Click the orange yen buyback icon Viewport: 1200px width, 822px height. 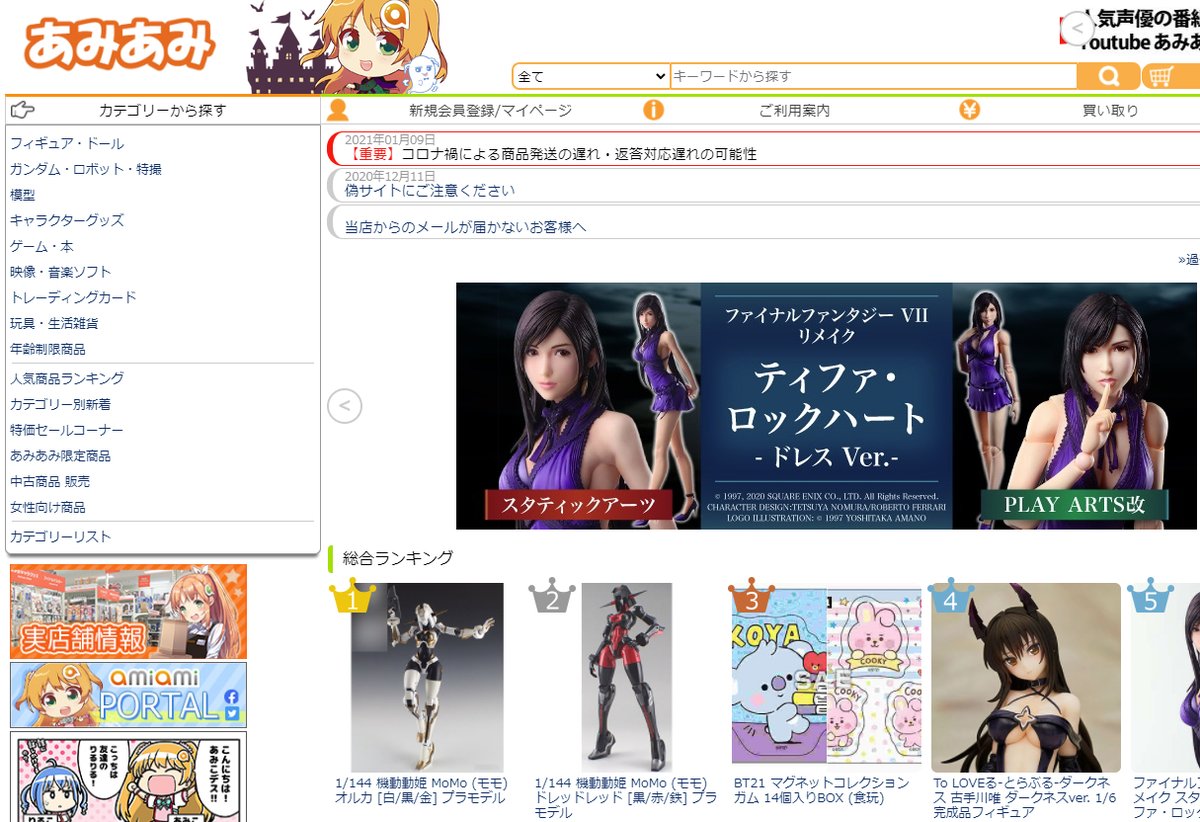click(969, 110)
